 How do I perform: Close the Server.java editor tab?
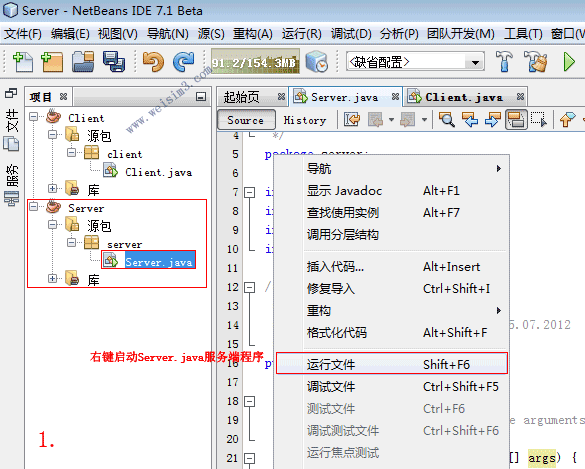395,97
